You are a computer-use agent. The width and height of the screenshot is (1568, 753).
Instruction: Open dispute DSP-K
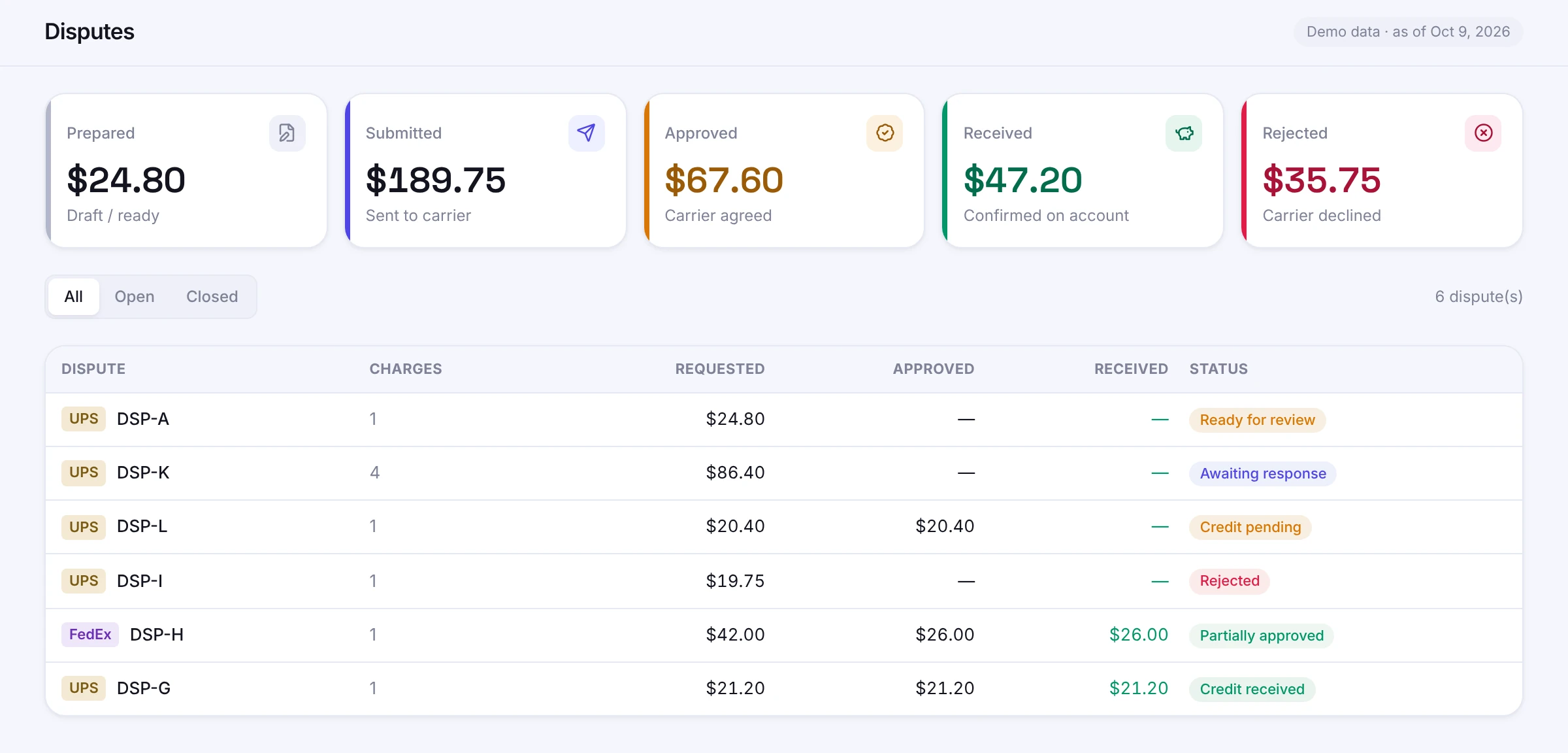pyautogui.click(x=143, y=473)
